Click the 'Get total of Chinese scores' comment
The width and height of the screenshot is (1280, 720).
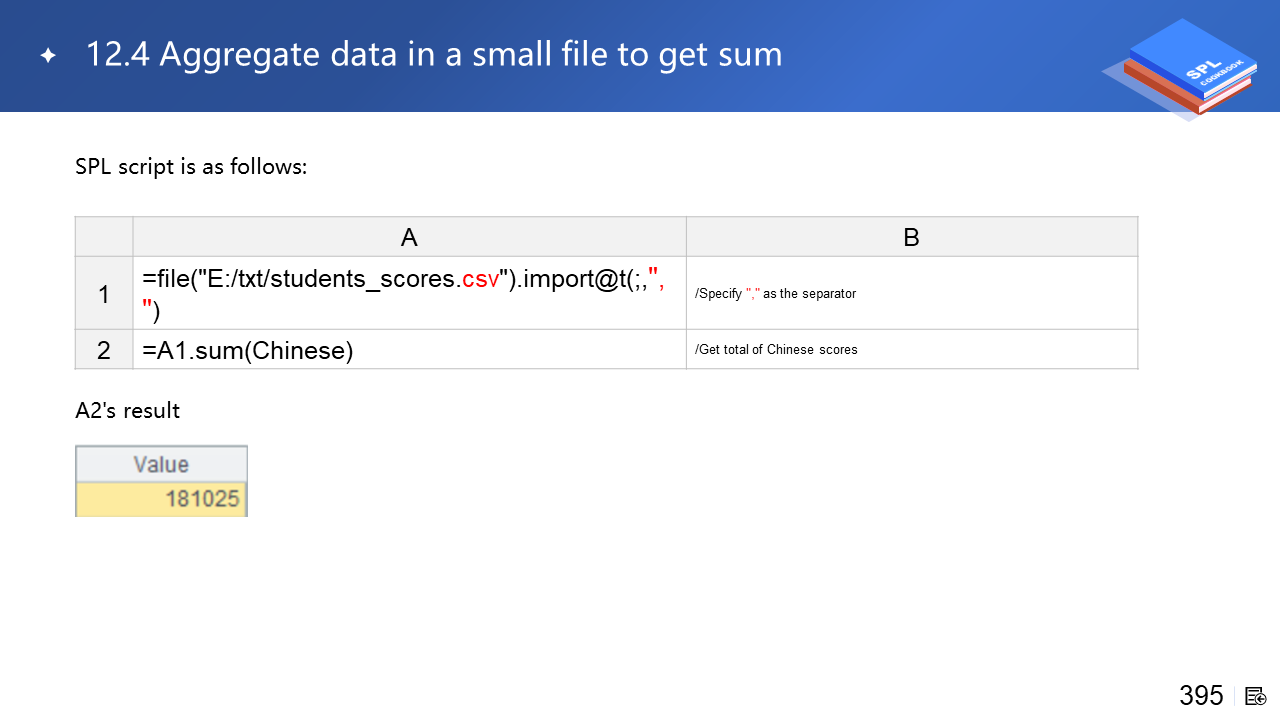pos(776,350)
